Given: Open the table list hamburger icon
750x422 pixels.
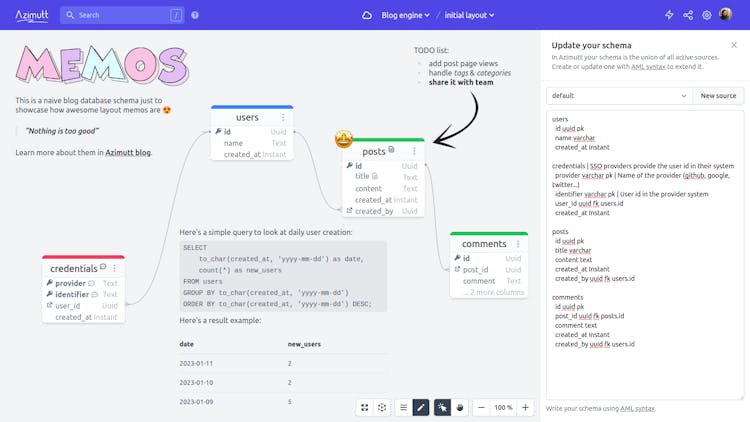Looking at the screenshot, I should 403,408.
